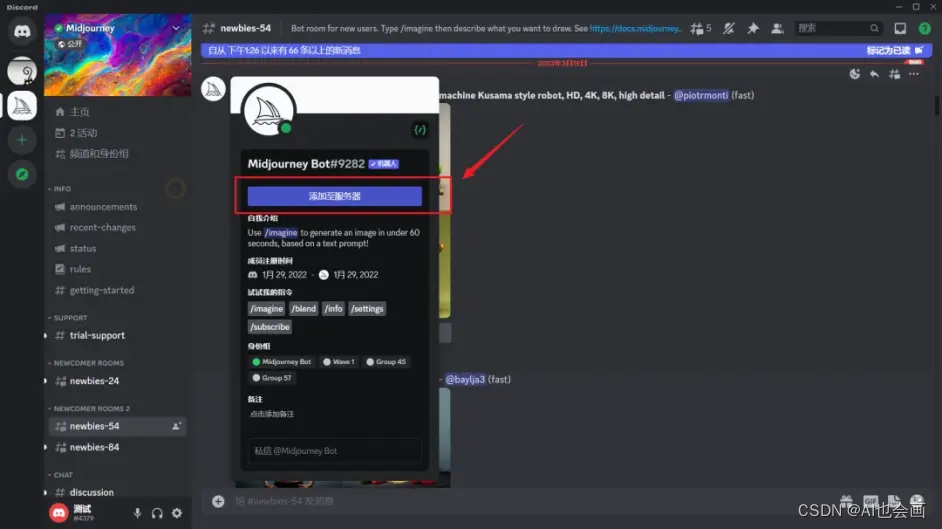
Task: Click Midjourney Bot avatar in profile popup
Action: pyautogui.click(x=269, y=110)
